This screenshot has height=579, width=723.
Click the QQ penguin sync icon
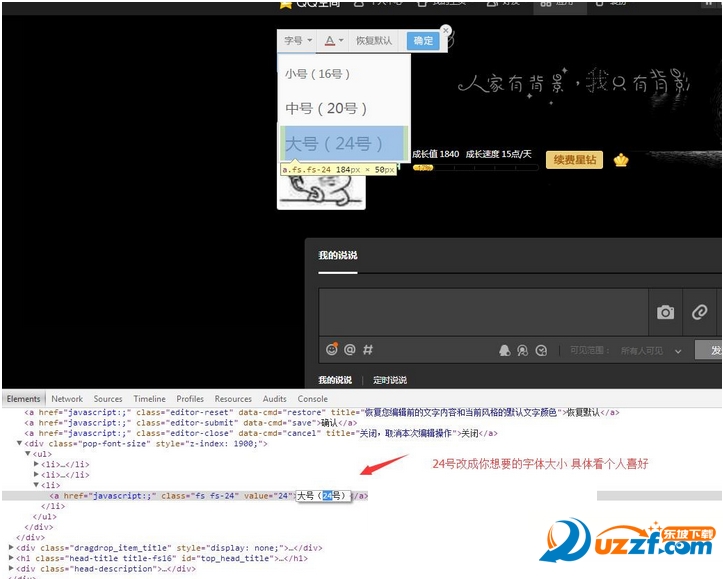point(505,350)
